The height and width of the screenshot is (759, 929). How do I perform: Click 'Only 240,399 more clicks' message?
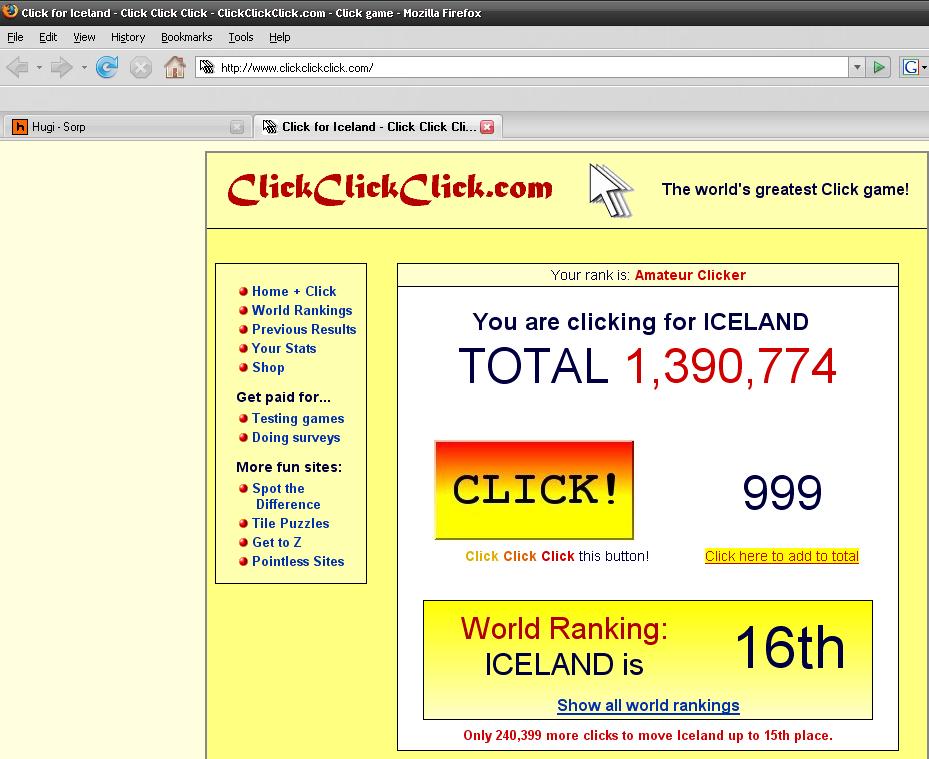point(648,735)
